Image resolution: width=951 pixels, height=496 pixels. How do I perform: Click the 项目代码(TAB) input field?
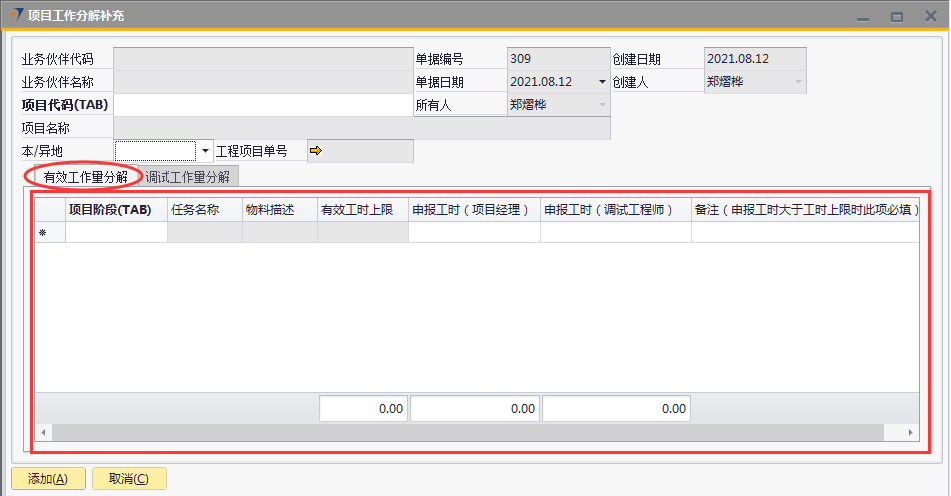click(x=263, y=105)
